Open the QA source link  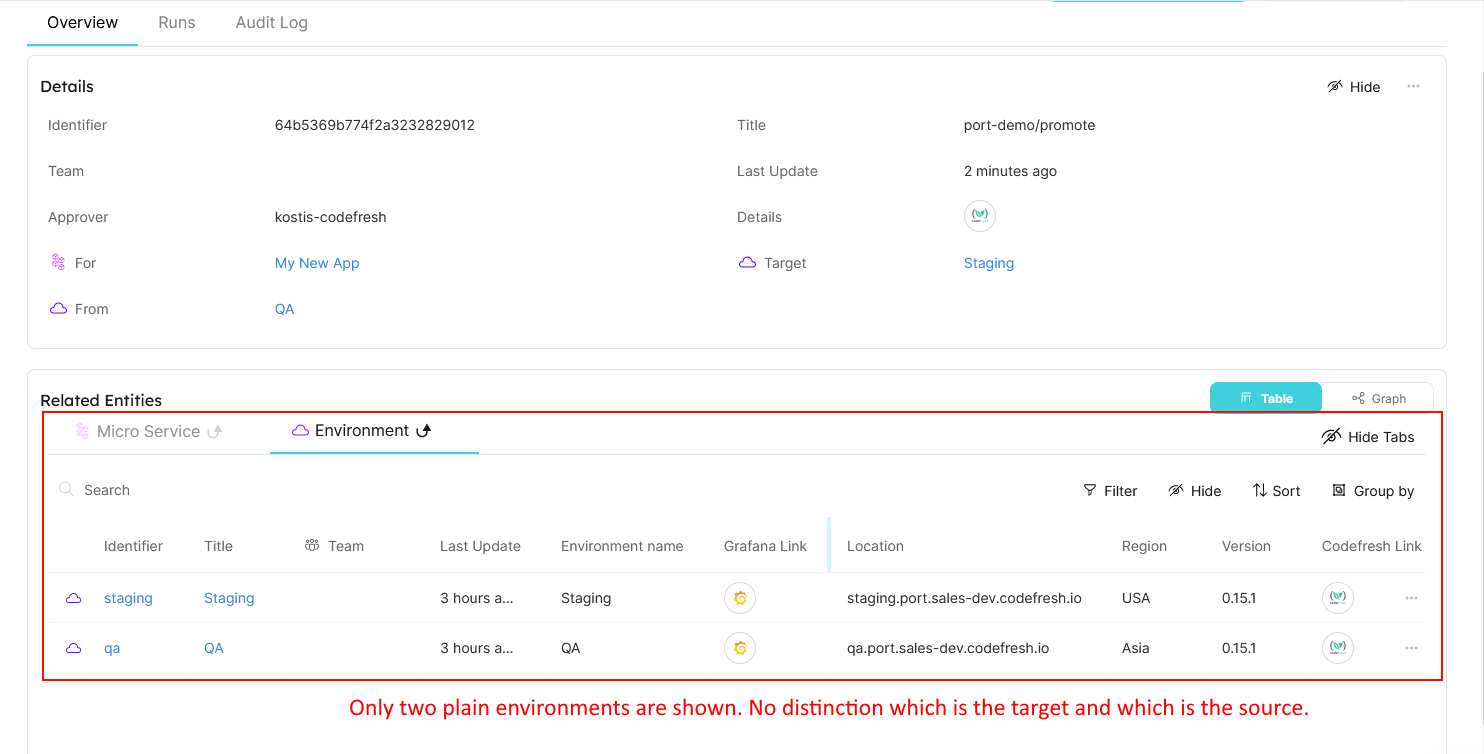pyautogui.click(x=285, y=309)
